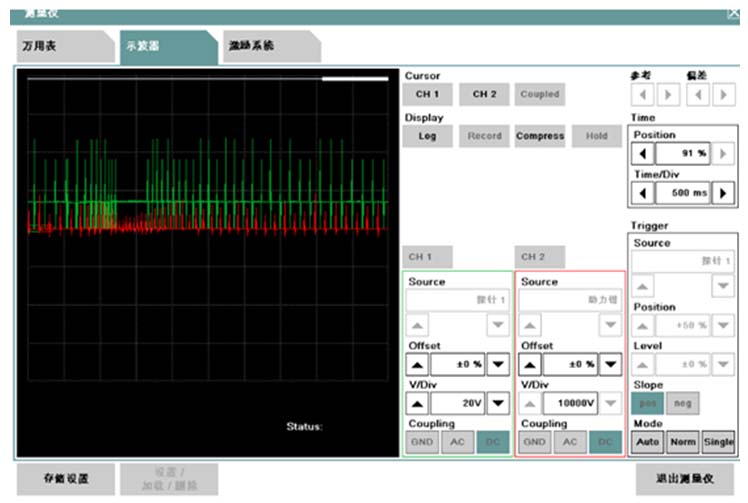Enable Compress display mode

pos(540,137)
